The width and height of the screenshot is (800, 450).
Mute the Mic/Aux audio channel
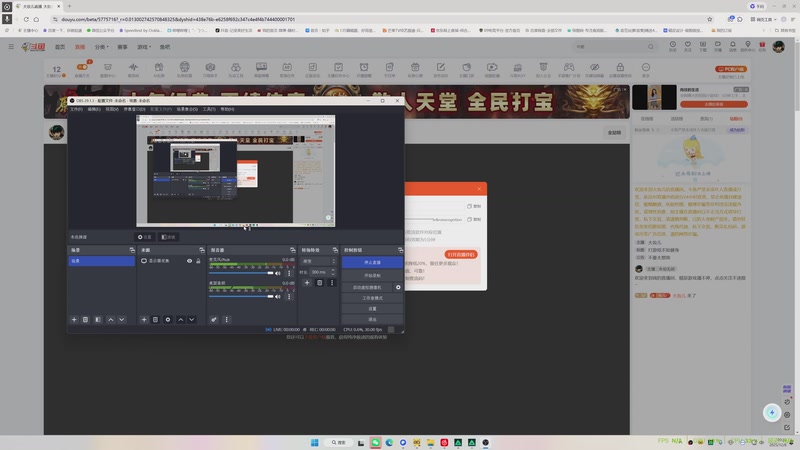(x=278, y=273)
